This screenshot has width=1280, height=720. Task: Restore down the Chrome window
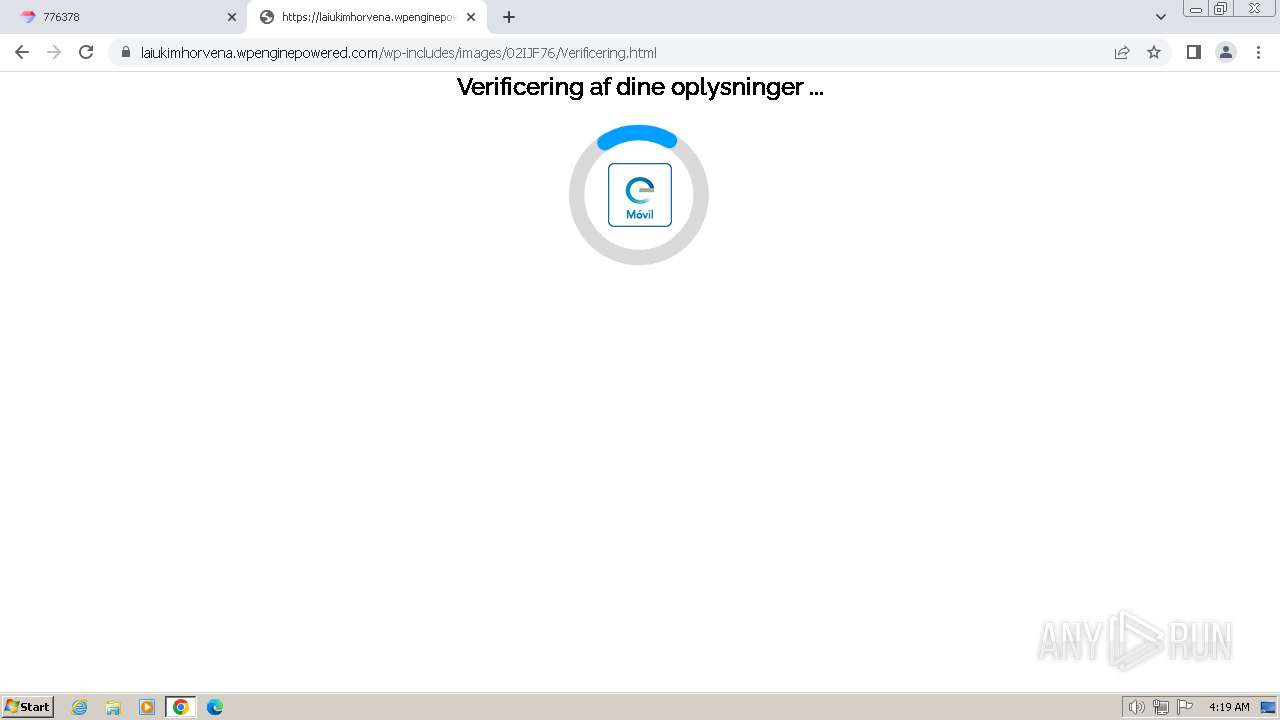(x=1221, y=9)
